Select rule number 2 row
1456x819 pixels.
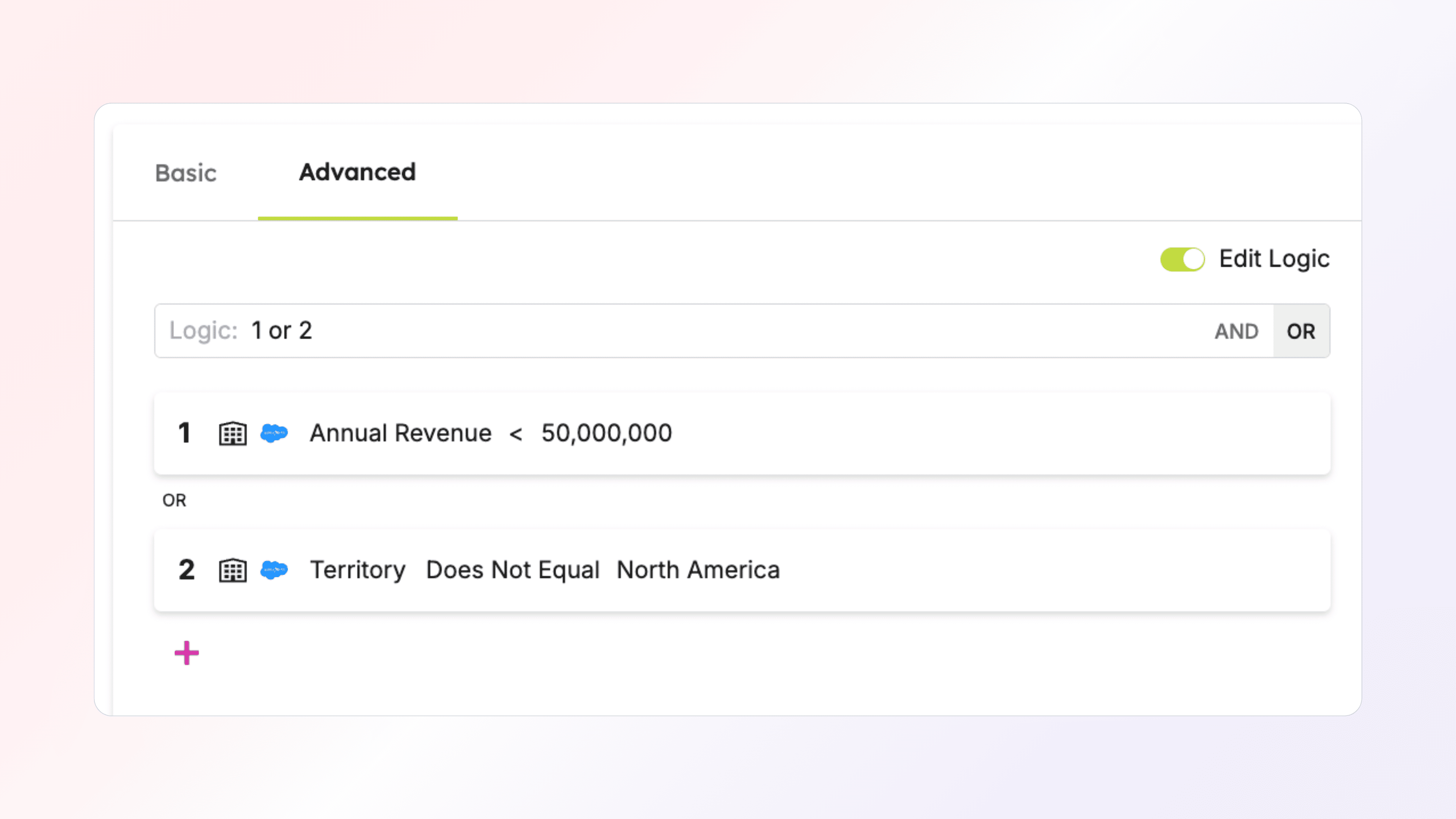pos(187,570)
